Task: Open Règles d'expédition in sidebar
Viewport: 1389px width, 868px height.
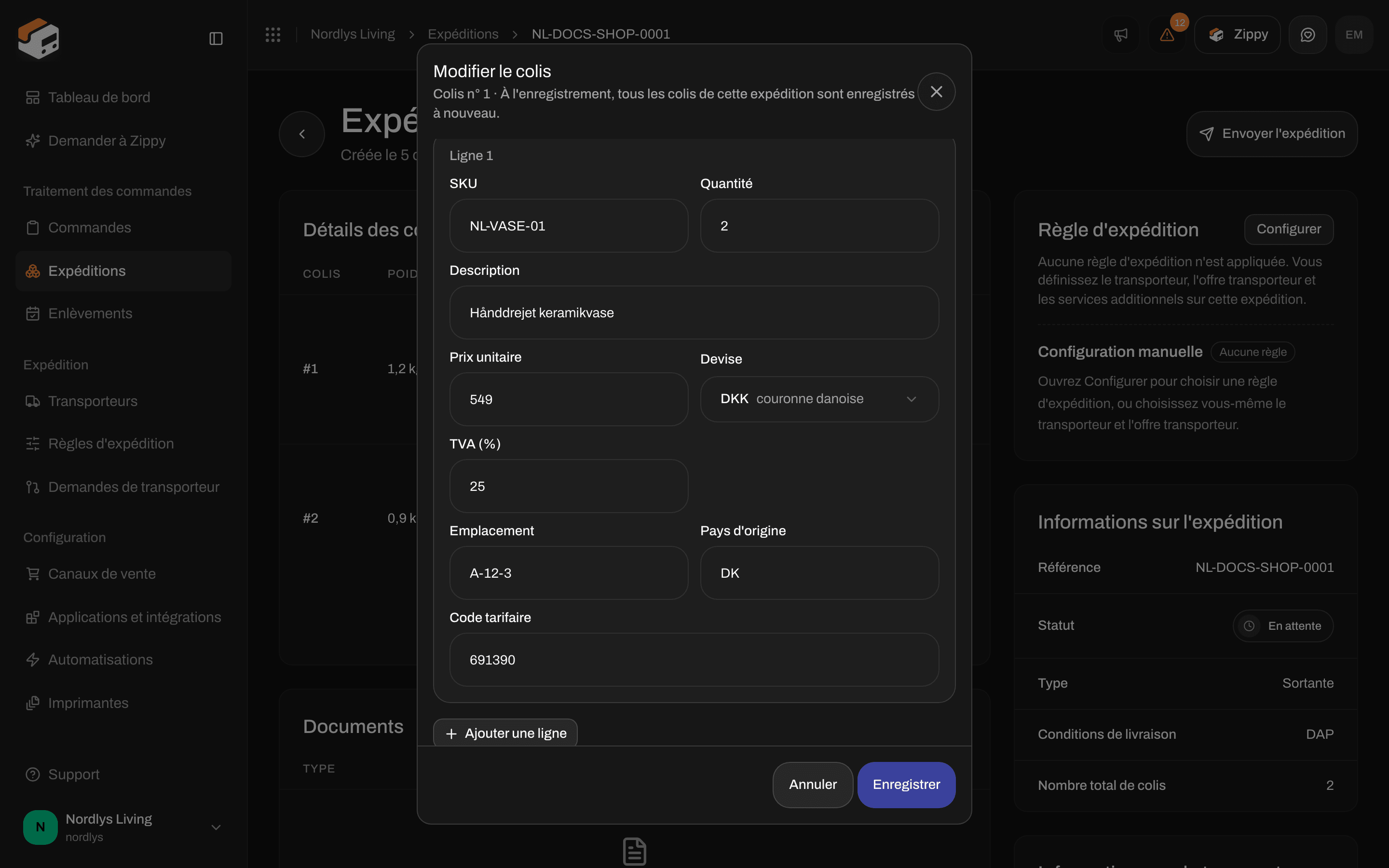Action: coord(123,444)
